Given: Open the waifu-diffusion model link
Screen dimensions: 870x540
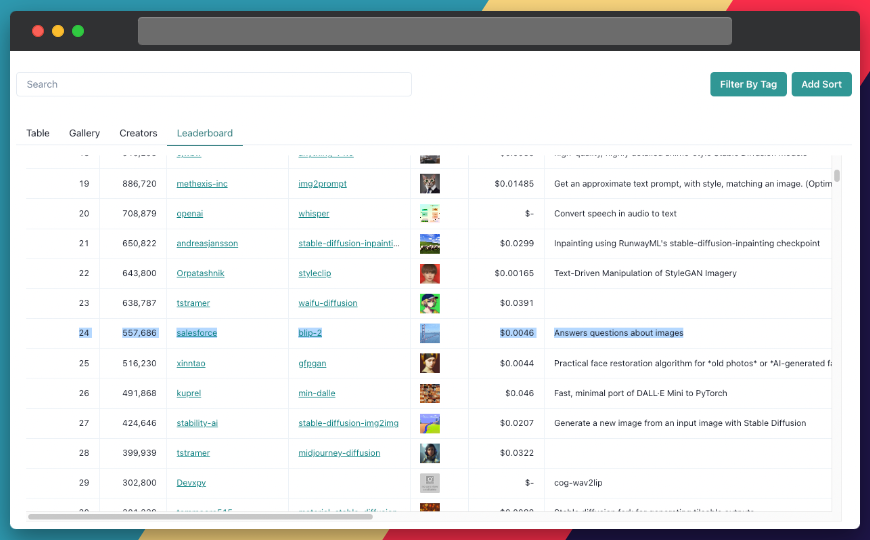Looking at the screenshot, I should pos(328,304).
